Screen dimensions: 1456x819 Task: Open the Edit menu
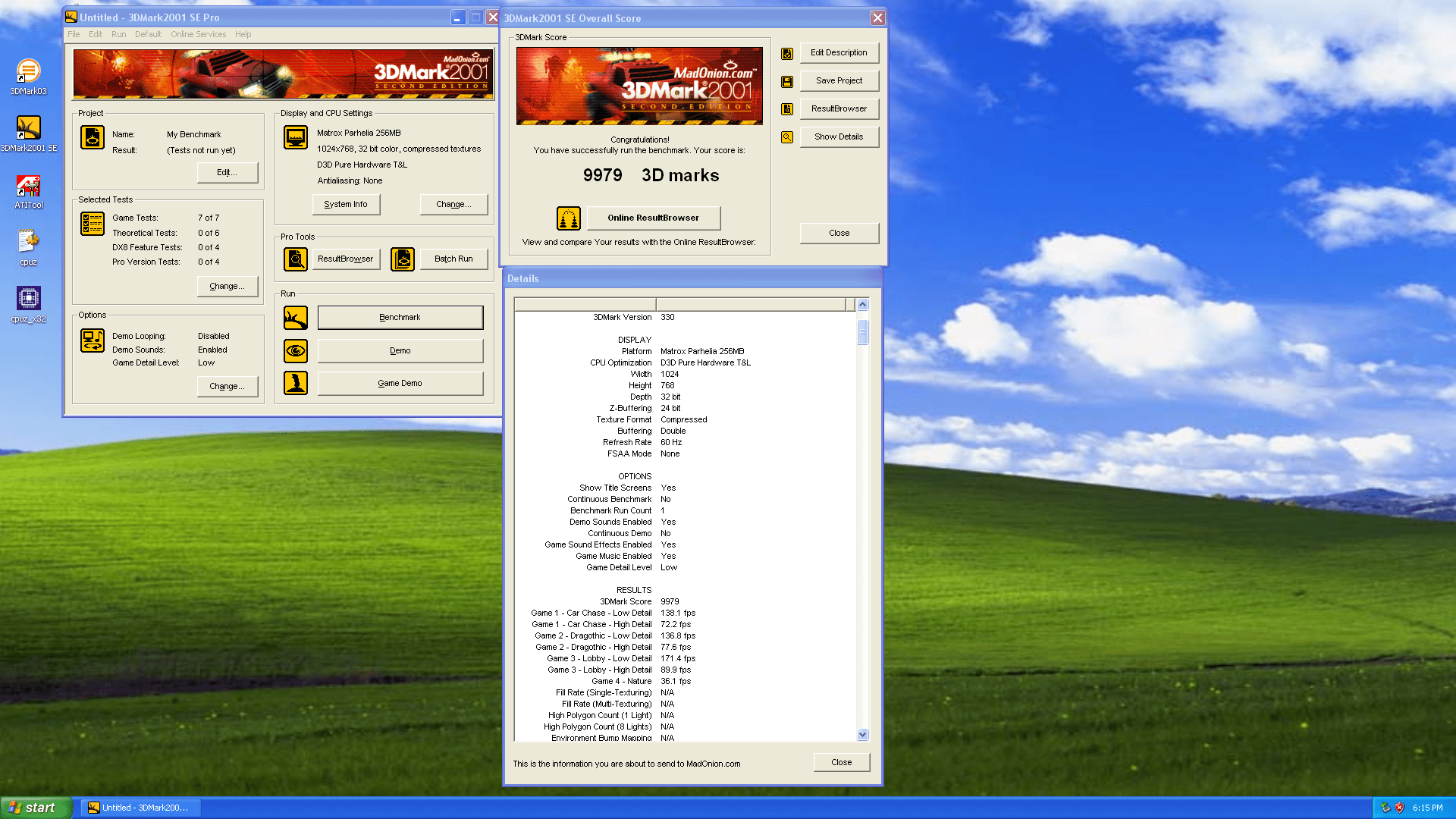coord(96,34)
